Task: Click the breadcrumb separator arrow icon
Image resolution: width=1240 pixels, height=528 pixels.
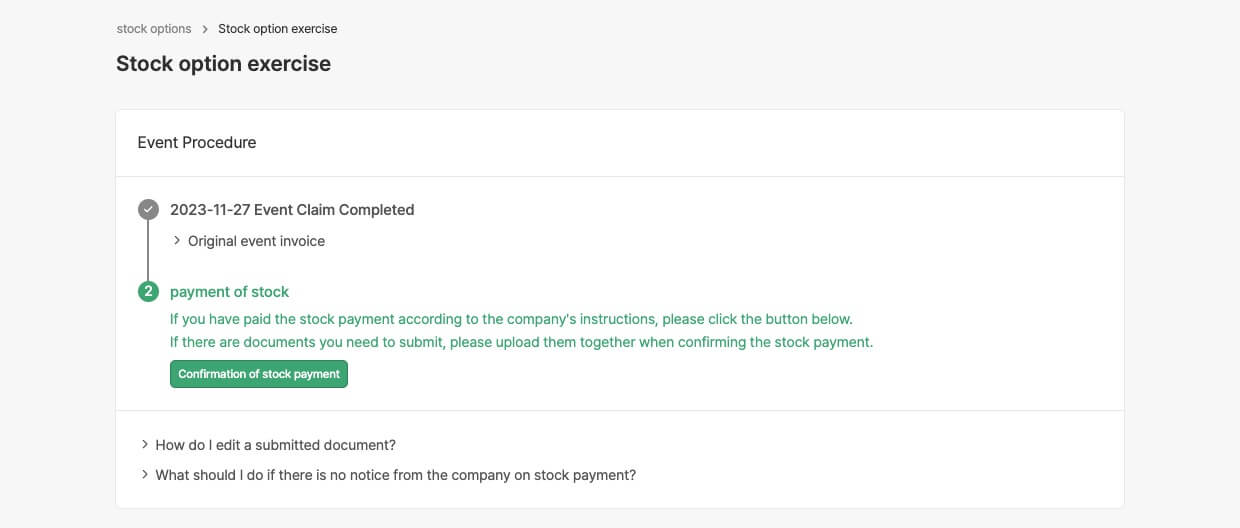Action: coord(205,29)
